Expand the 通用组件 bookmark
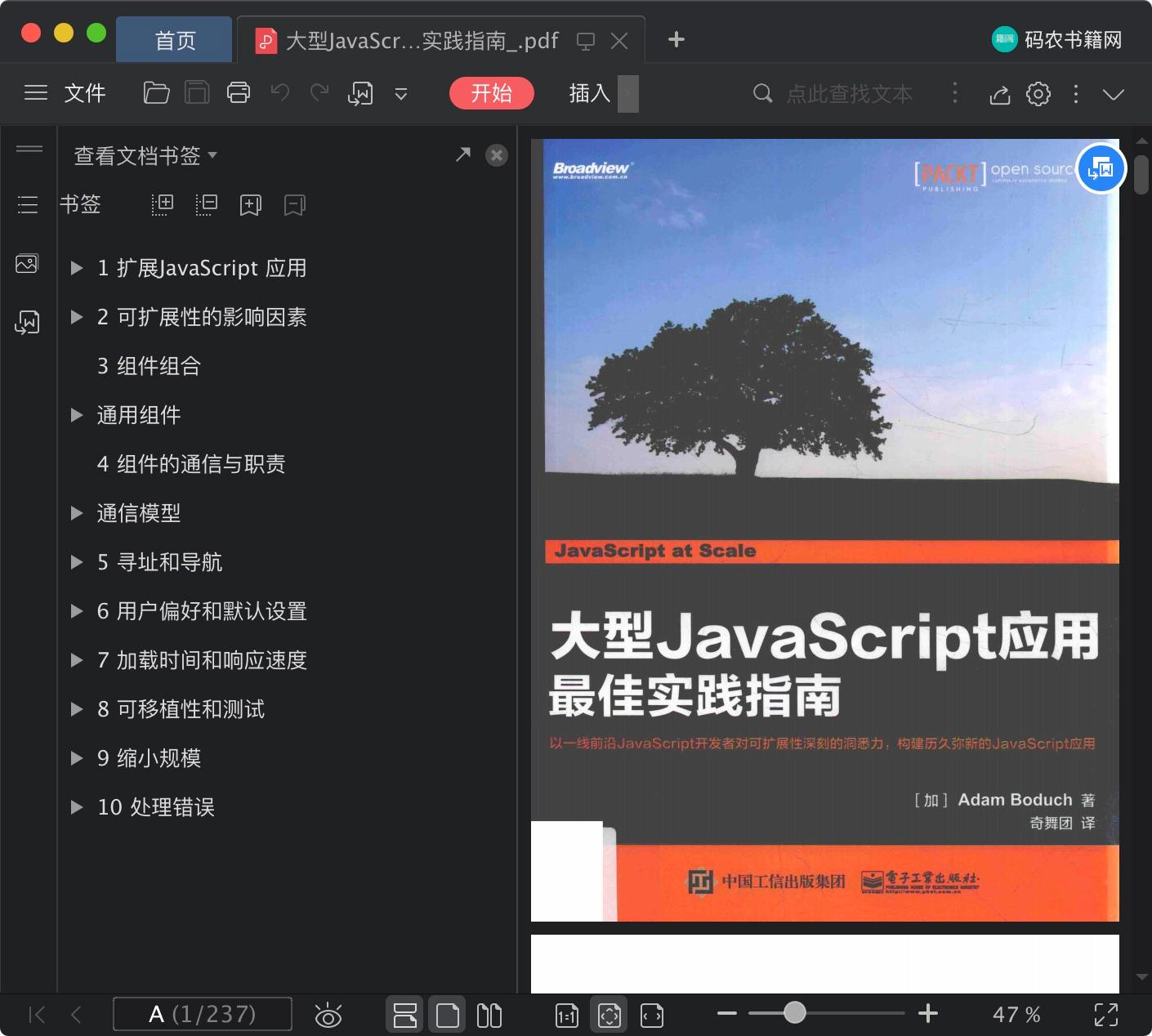1152x1036 pixels. 77,415
